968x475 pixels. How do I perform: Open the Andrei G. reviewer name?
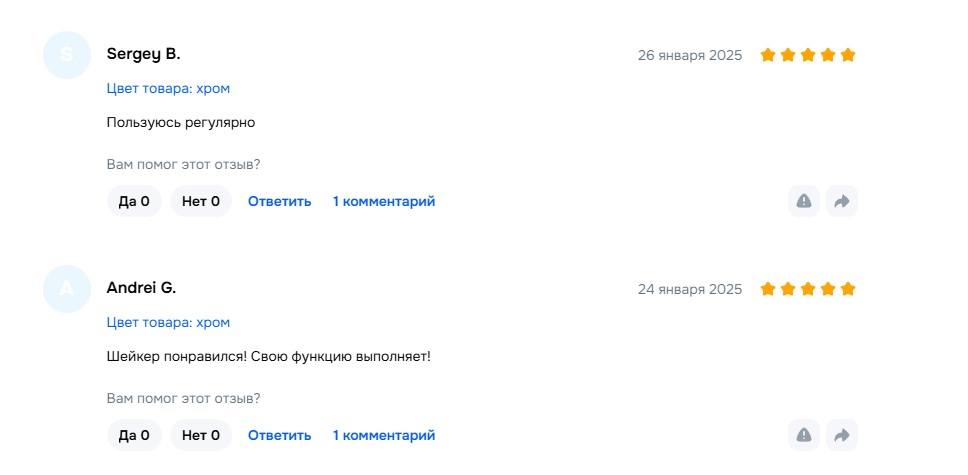[141, 288]
